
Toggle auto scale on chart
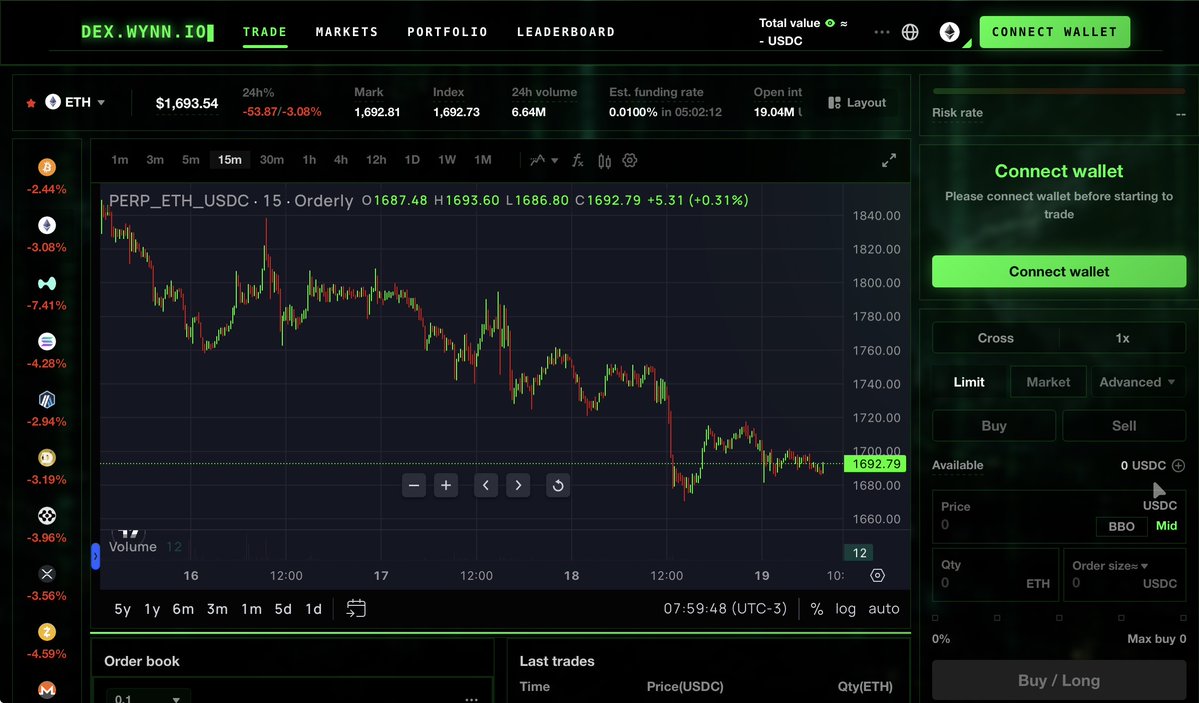[884, 609]
